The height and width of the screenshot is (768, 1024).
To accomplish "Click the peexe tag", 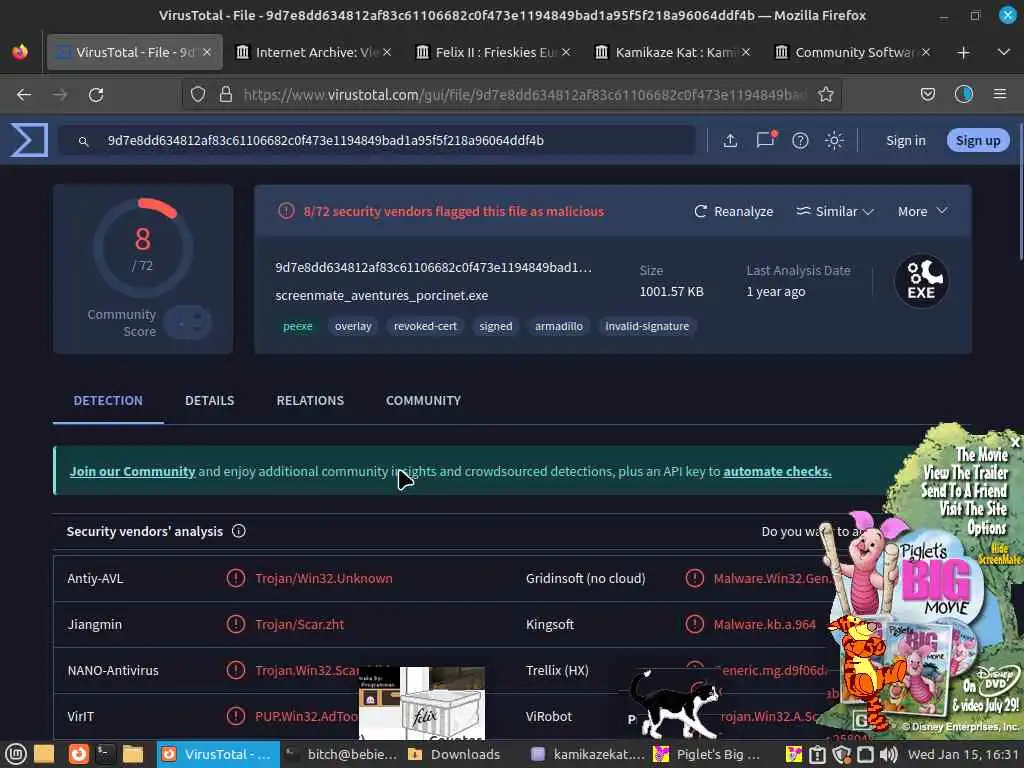I will click(298, 326).
